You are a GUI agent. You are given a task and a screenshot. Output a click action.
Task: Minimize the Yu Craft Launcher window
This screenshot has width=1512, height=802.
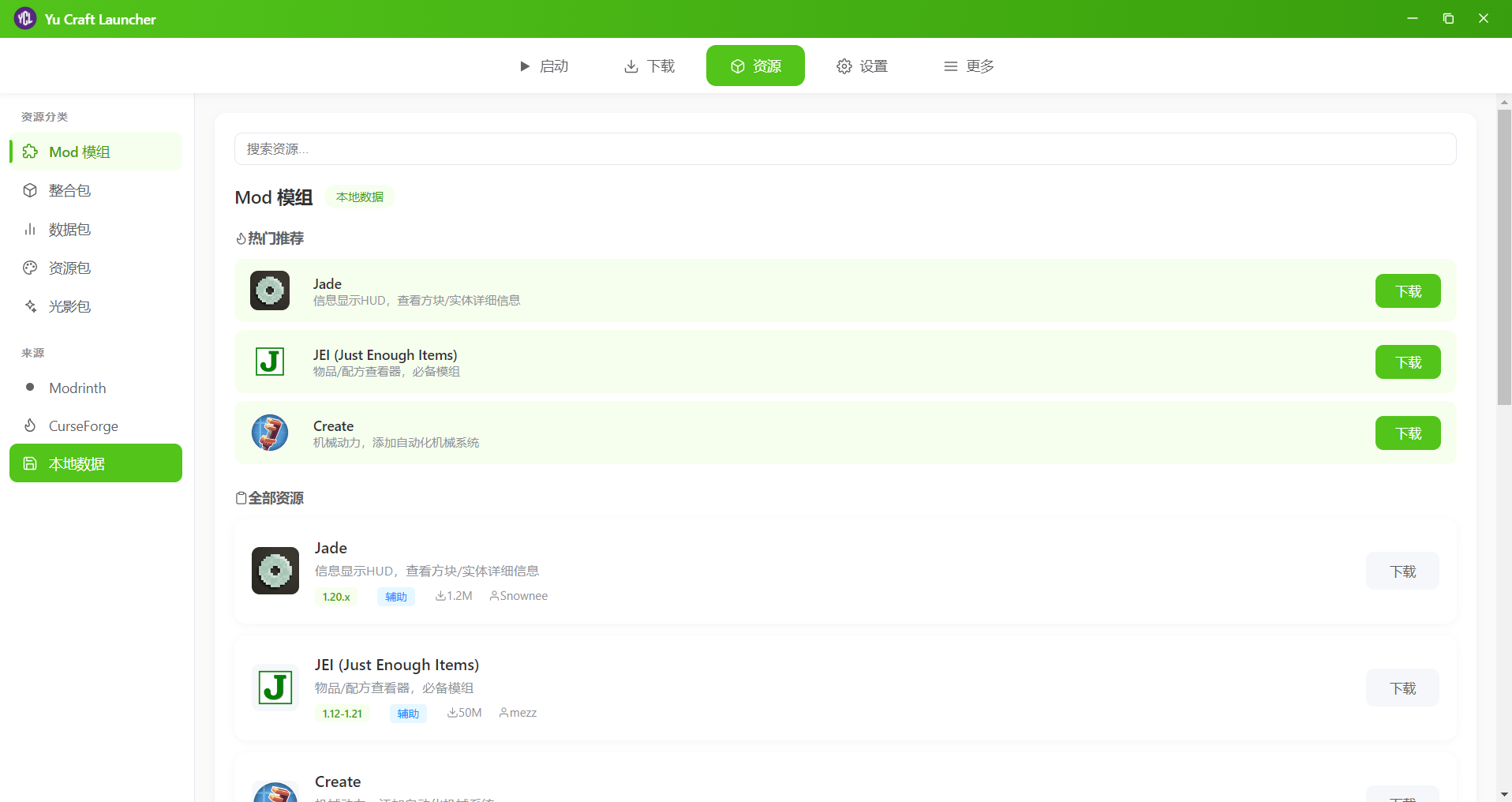pyautogui.click(x=1413, y=18)
